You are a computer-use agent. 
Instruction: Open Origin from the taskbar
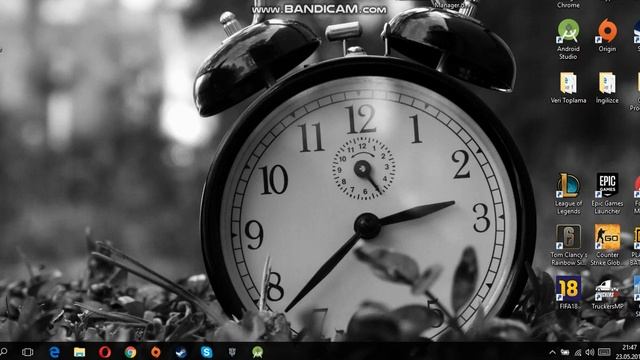click(156, 352)
